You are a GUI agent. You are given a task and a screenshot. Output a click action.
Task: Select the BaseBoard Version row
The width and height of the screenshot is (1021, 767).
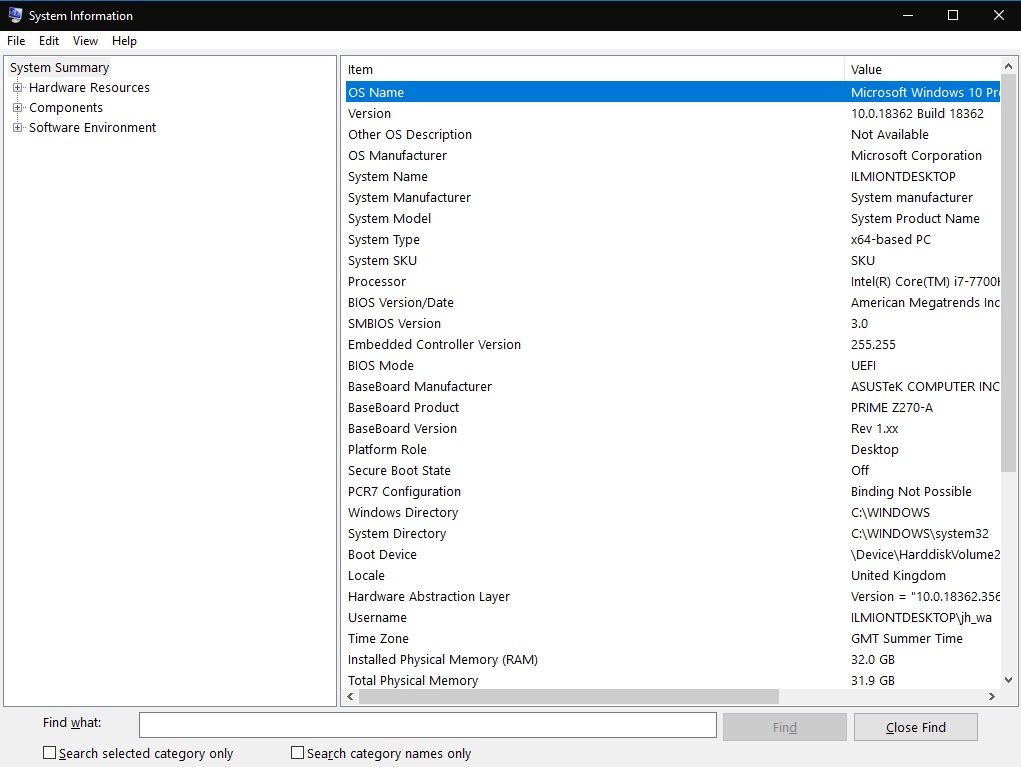click(673, 428)
